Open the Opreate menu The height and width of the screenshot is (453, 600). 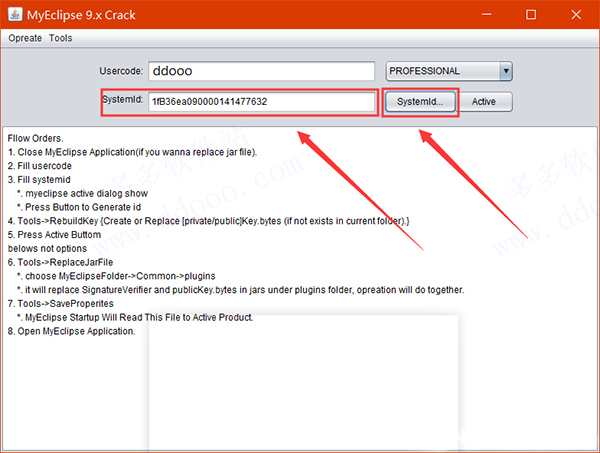pyautogui.click(x=25, y=38)
